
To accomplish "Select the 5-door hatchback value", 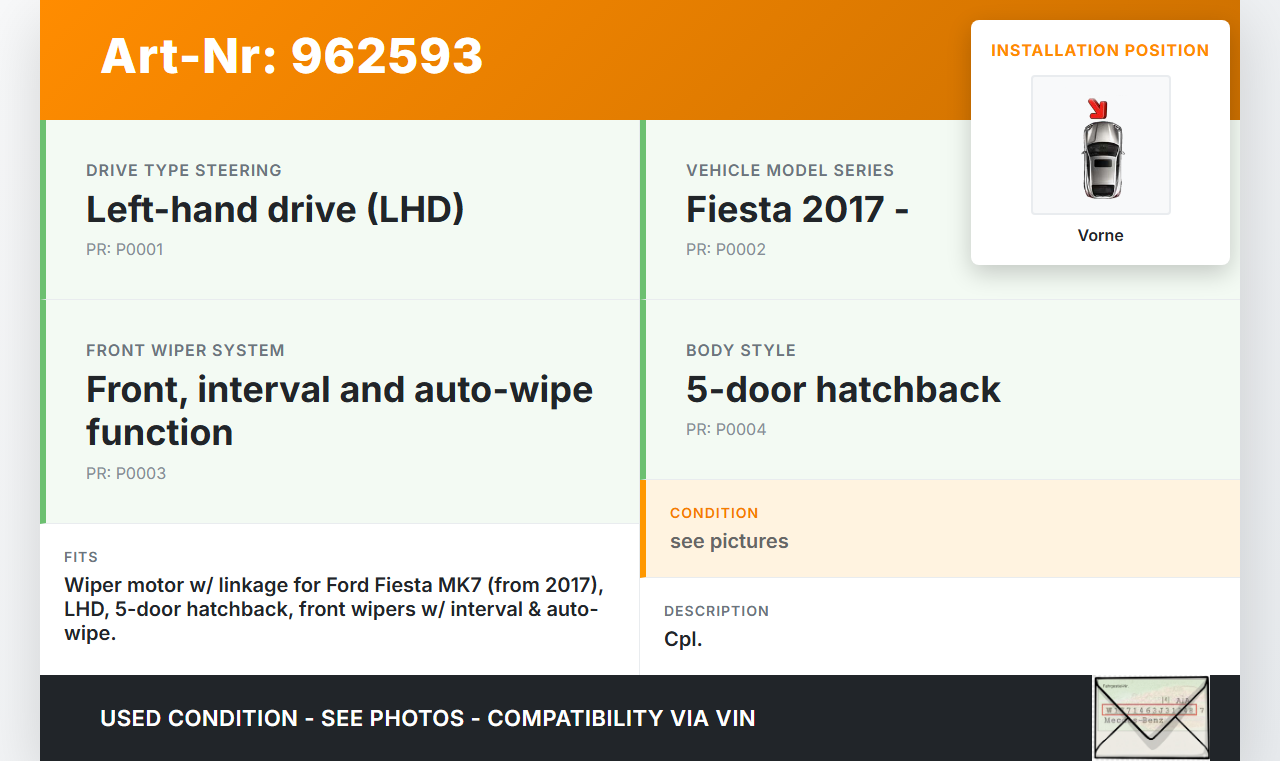I will coord(844,389).
